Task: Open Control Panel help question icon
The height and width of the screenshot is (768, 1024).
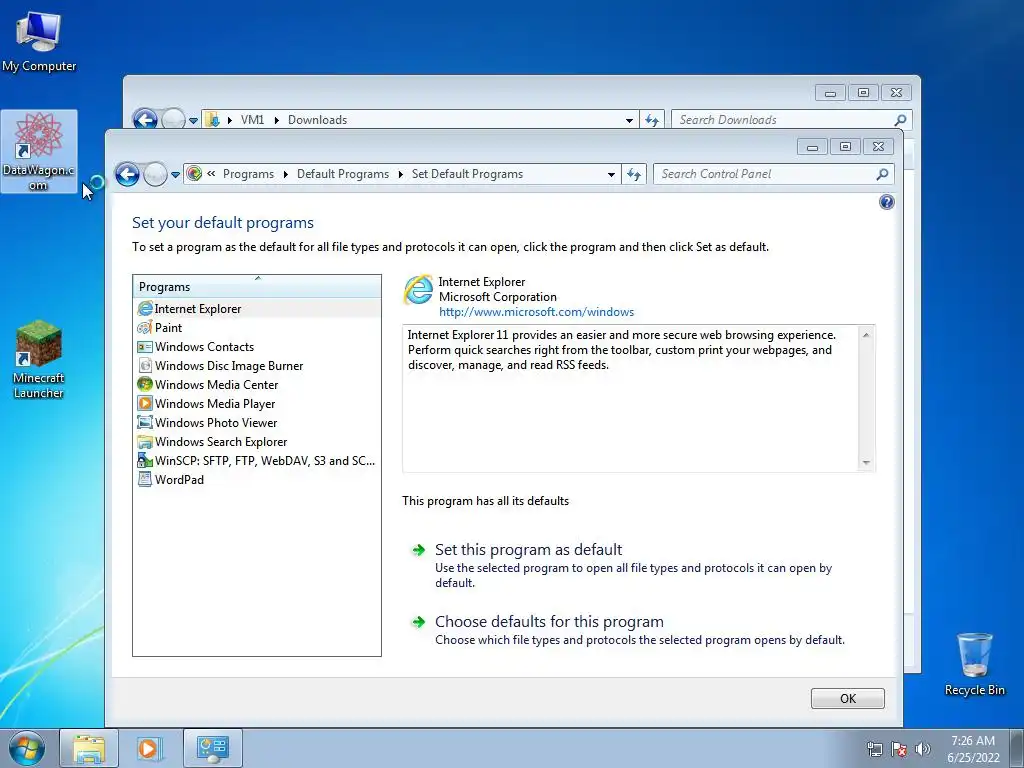Action: (x=886, y=202)
